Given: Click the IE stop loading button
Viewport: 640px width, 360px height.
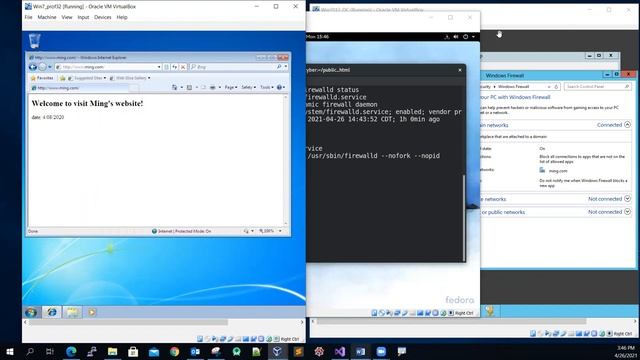Looking at the screenshot, I should click(x=183, y=67).
